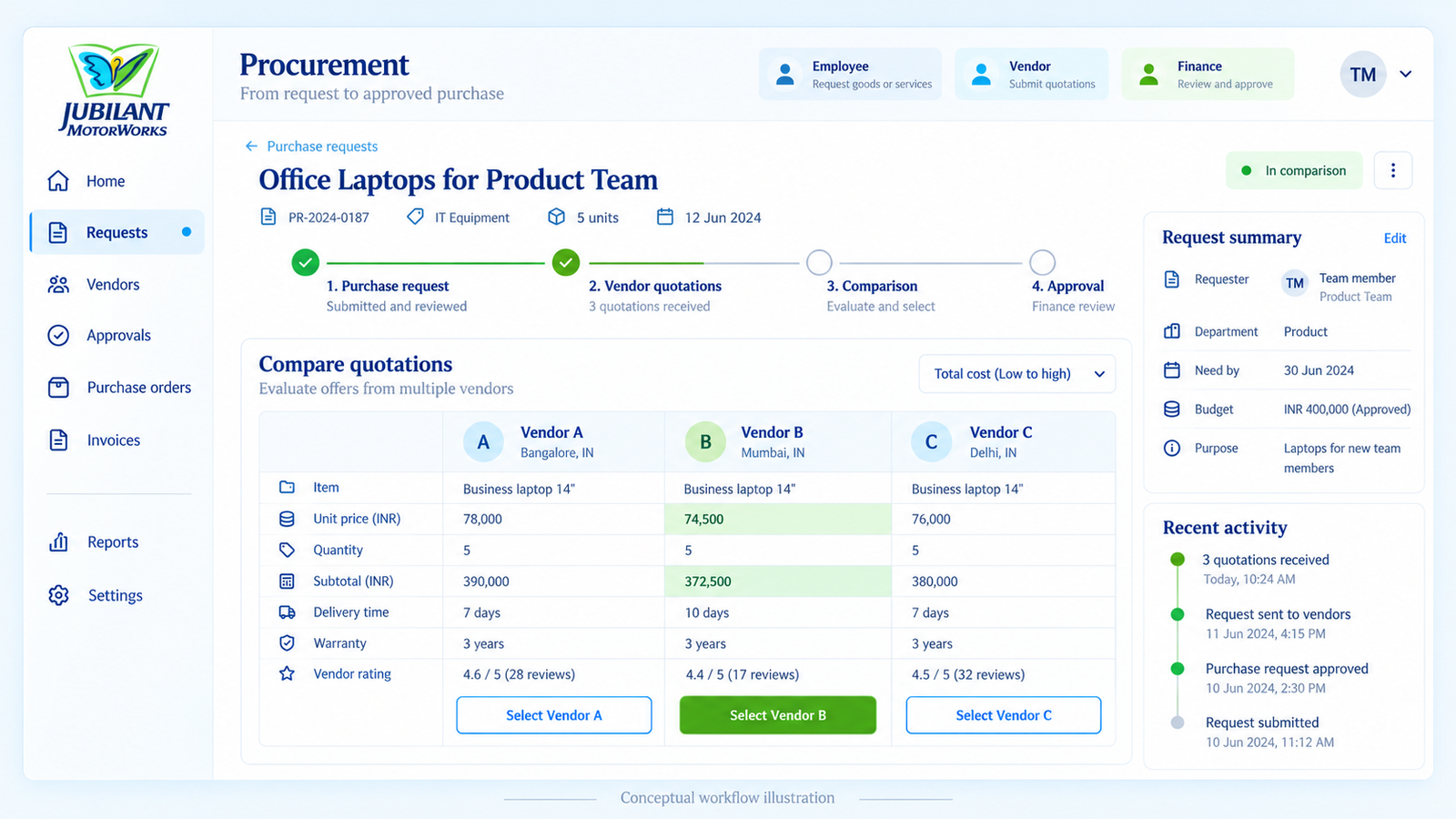Image resolution: width=1456 pixels, height=819 pixels.
Task: Open the Total cost sort dropdown
Action: (x=1017, y=374)
